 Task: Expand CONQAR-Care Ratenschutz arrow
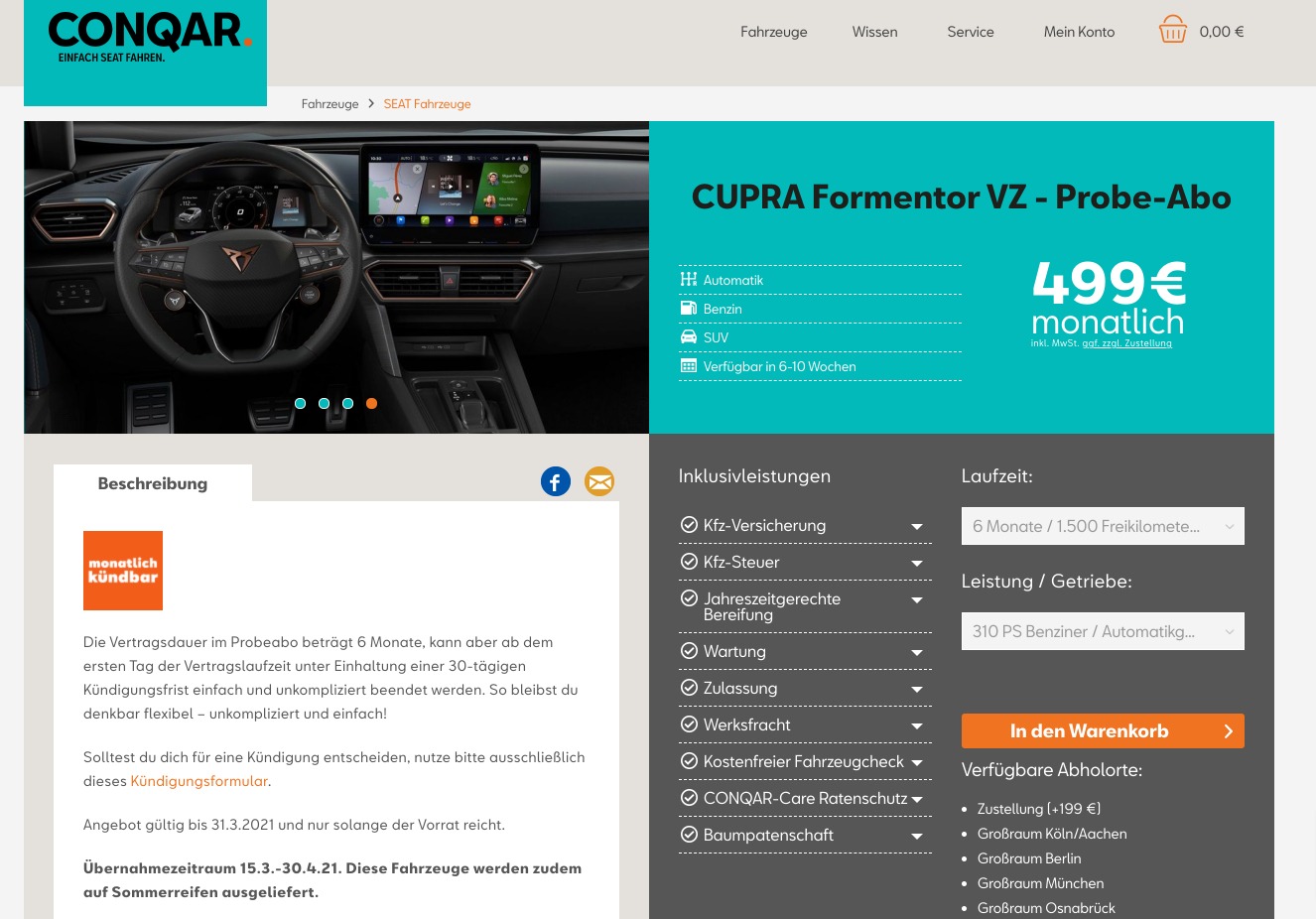(917, 800)
